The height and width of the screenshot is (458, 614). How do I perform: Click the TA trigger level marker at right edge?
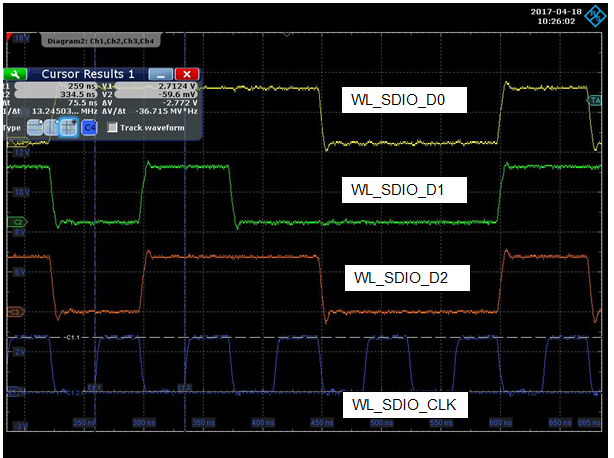click(594, 101)
